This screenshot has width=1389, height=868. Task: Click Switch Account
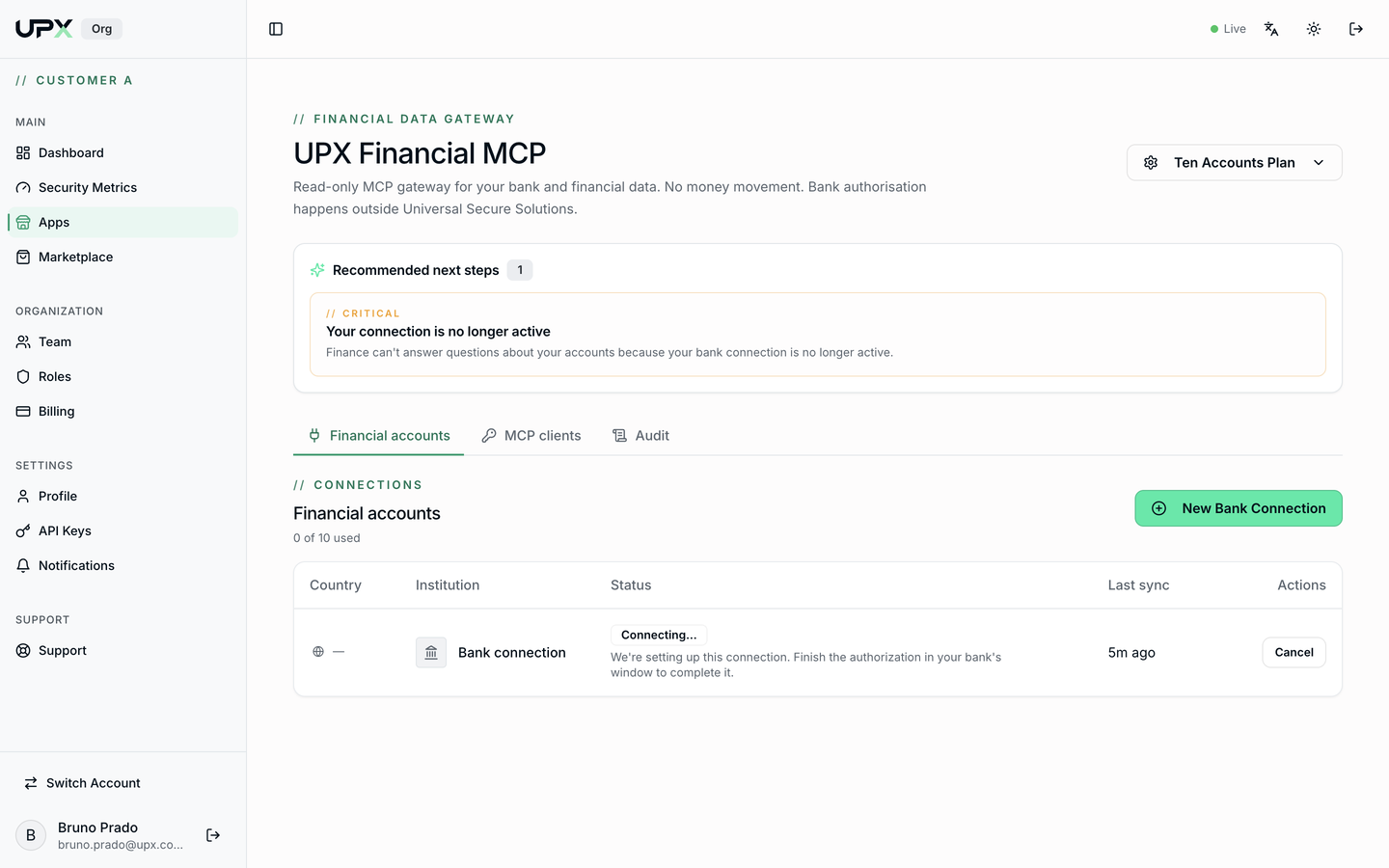point(123,783)
